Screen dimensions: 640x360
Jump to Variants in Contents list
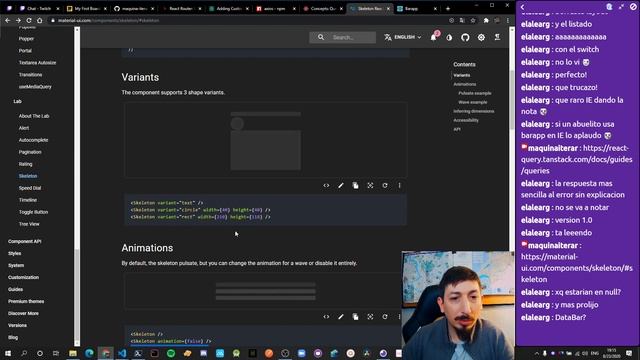462,75
